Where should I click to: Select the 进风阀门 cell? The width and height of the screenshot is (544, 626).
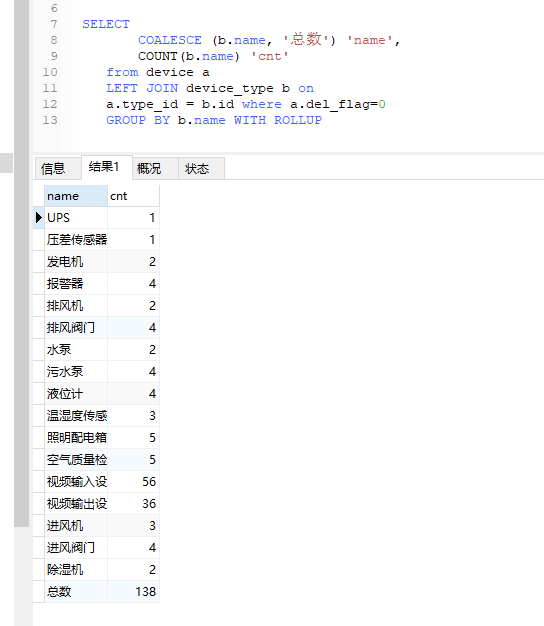(75, 547)
